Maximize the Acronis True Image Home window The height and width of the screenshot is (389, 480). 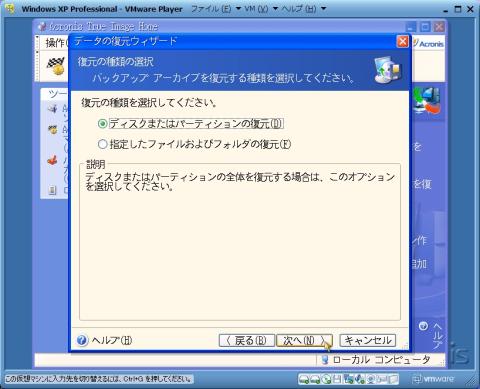point(425,27)
